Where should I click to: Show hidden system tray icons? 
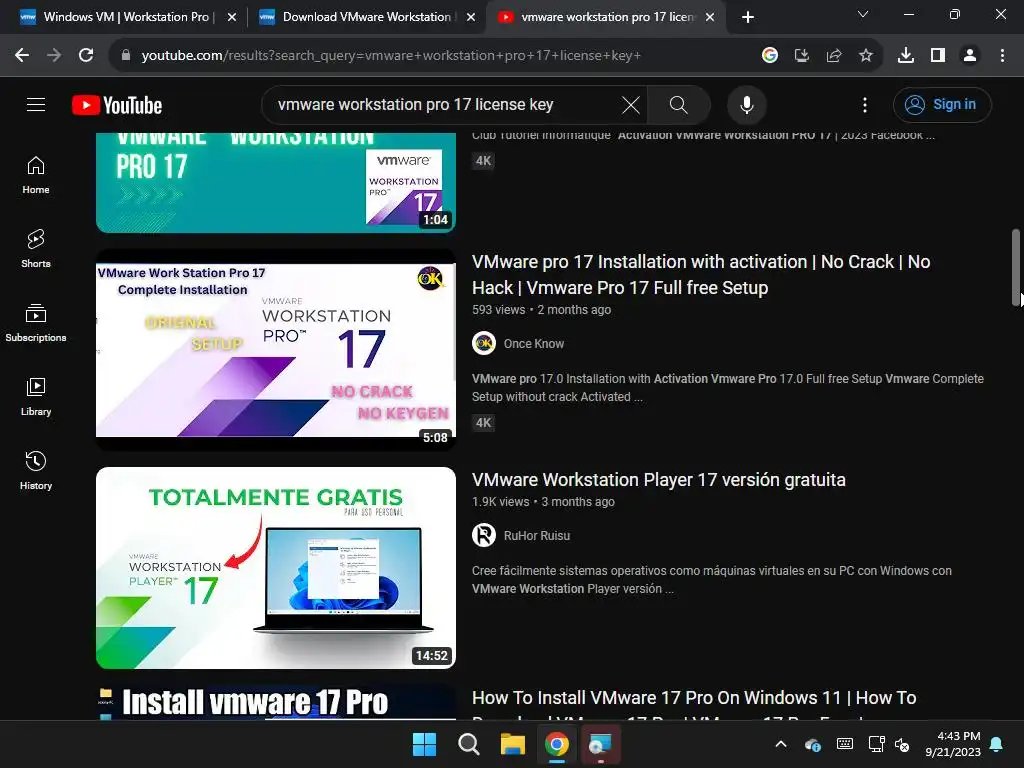pyautogui.click(x=780, y=744)
